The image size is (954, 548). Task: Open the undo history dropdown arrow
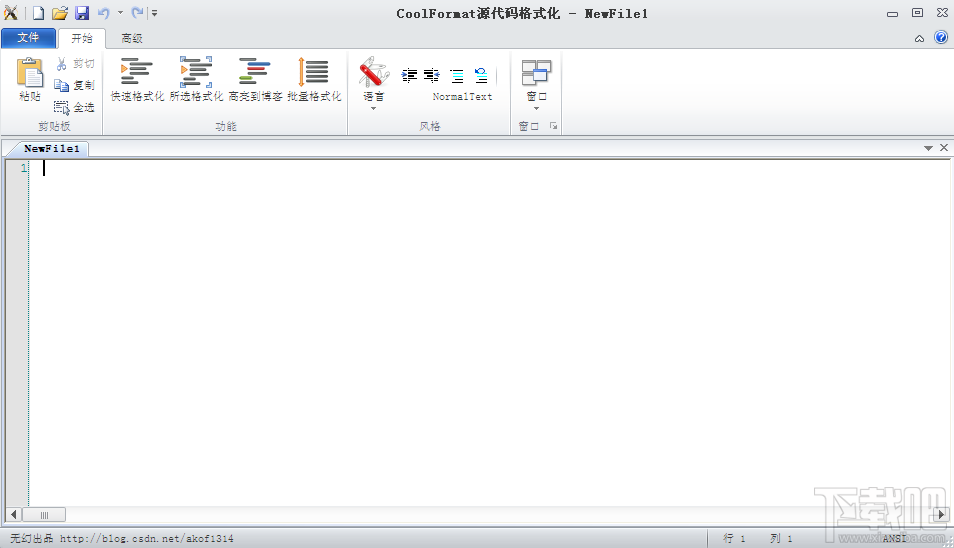120,13
